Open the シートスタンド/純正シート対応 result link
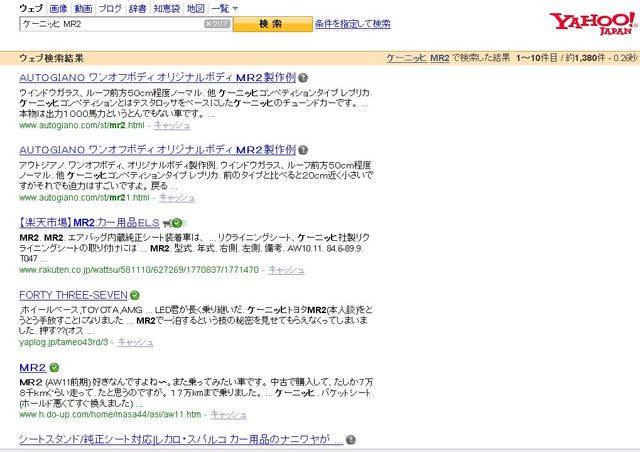 tap(181, 440)
